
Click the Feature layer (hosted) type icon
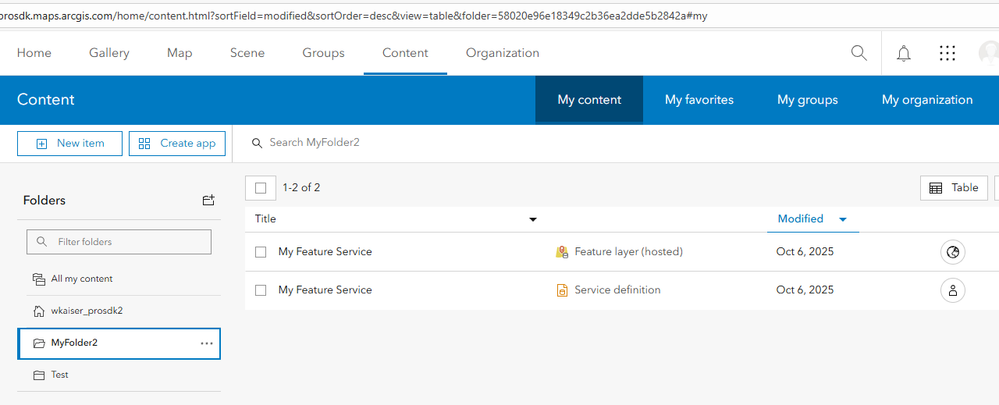(x=562, y=252)
